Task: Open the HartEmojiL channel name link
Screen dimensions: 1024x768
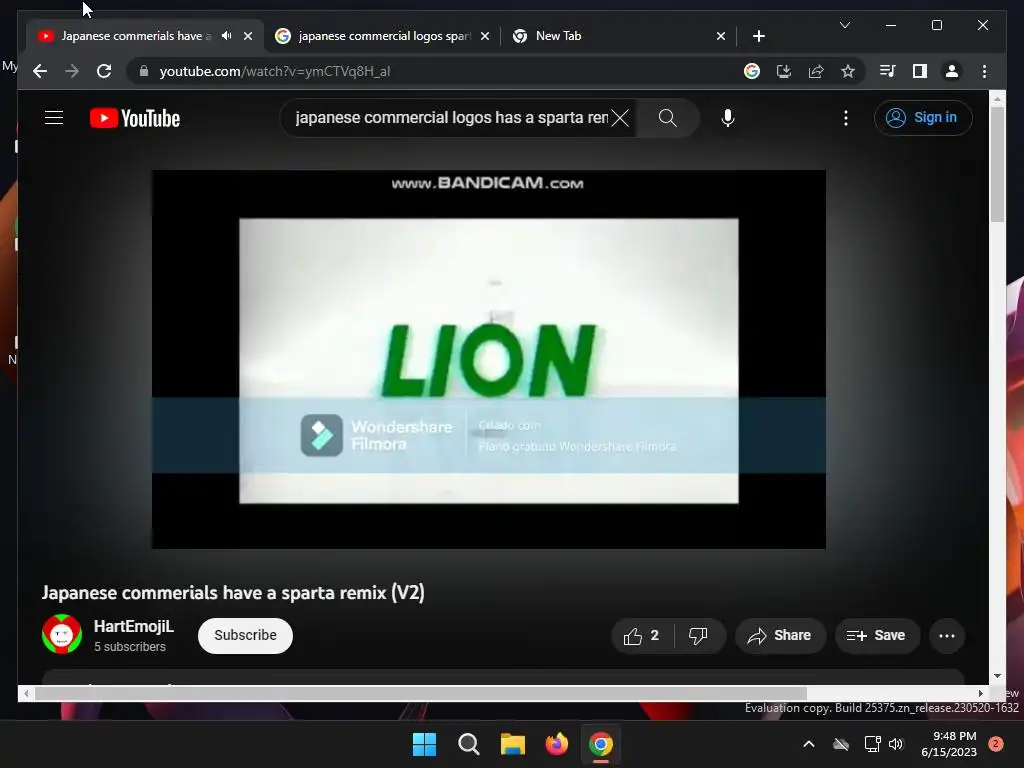Action: (x=134, y=626)
